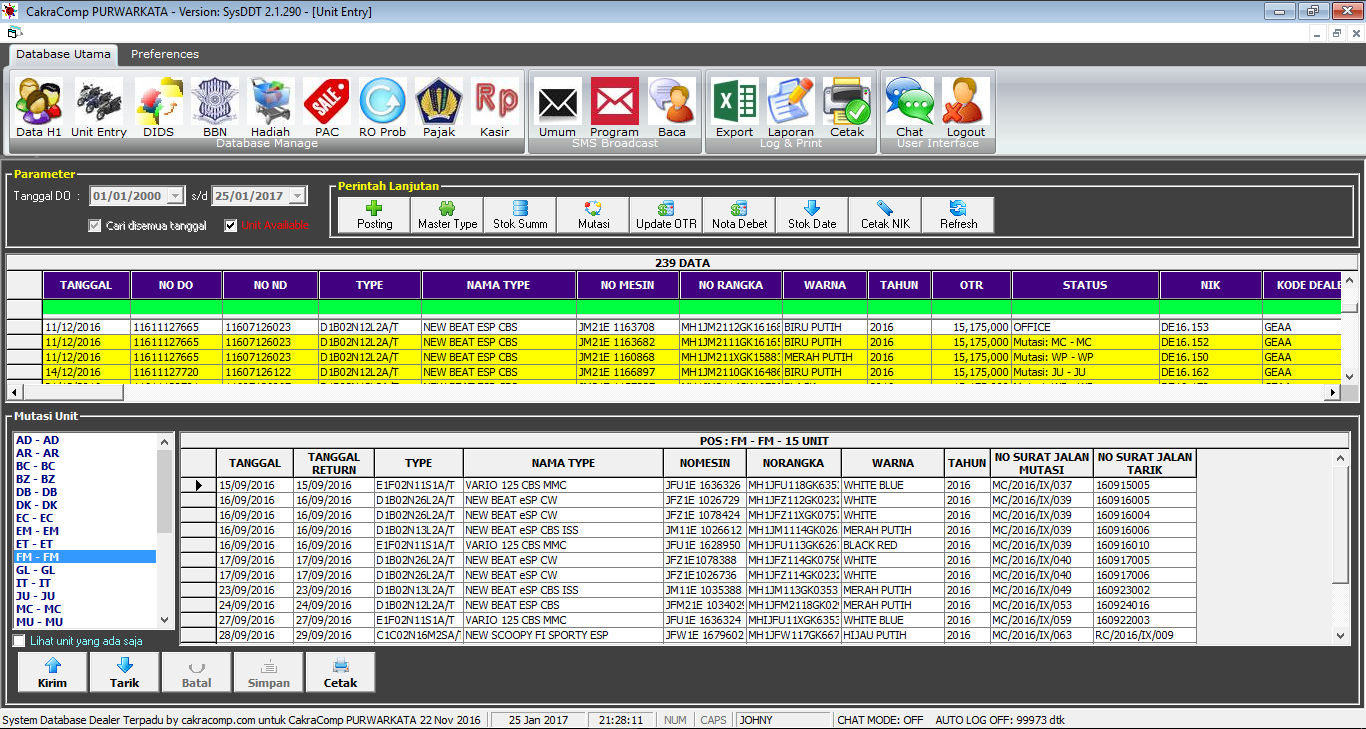1366x729 pixels.
Task: Click the PAC sale tag icon
Action: pos(327,106)
